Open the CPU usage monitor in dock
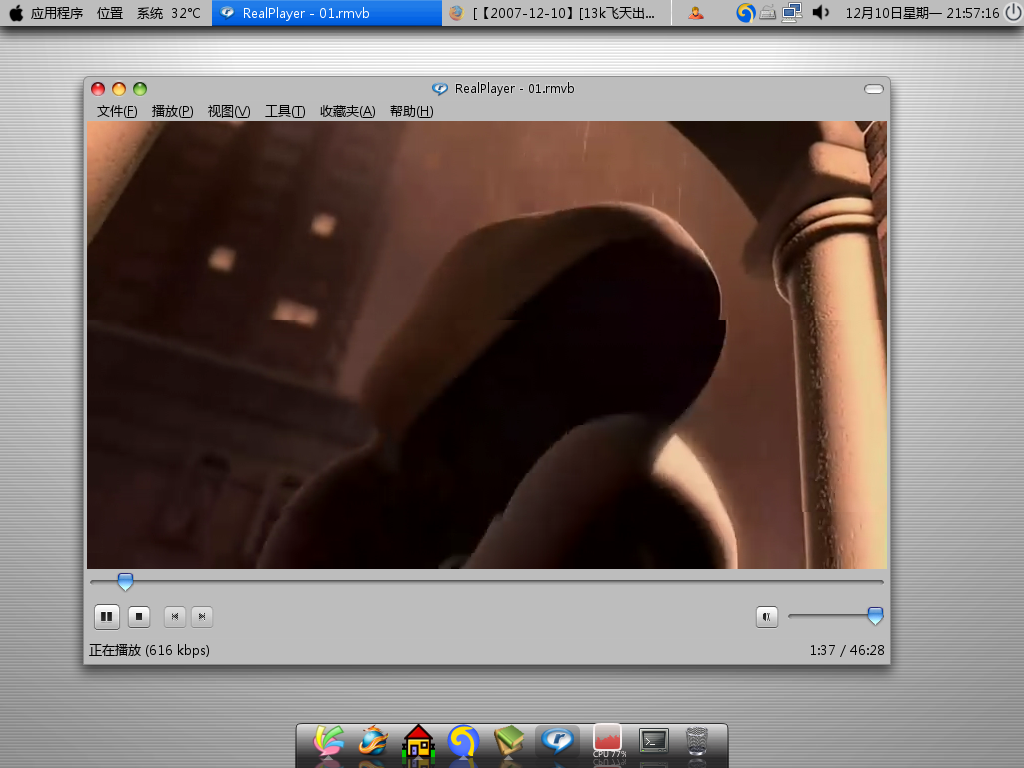 coord(607,741)
